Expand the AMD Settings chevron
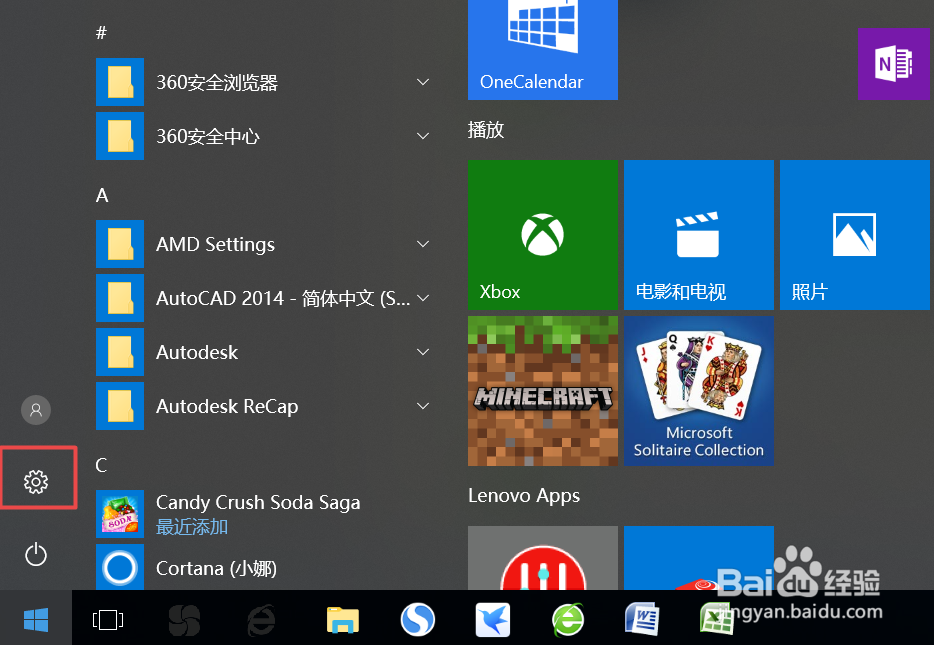Viewport: 934px width, 645px height. (423, 244)
